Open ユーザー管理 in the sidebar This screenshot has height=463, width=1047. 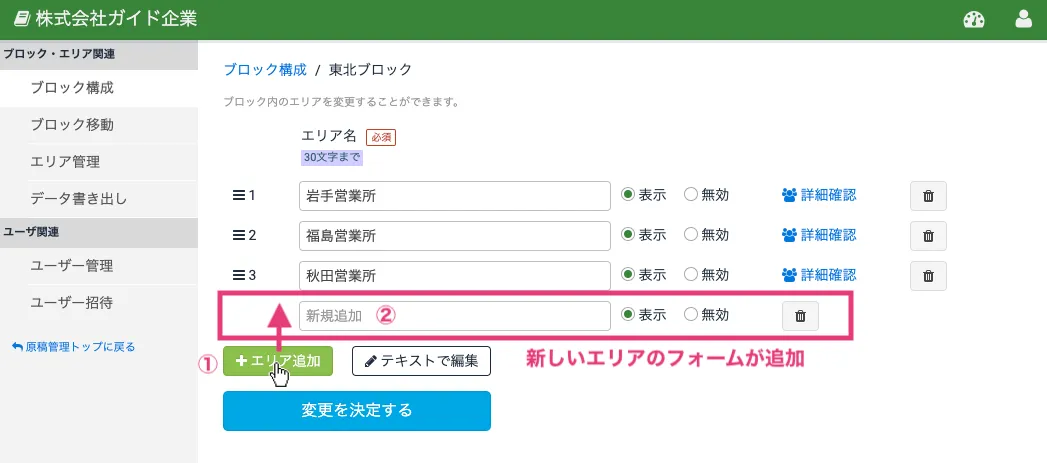tap(99, 266)
